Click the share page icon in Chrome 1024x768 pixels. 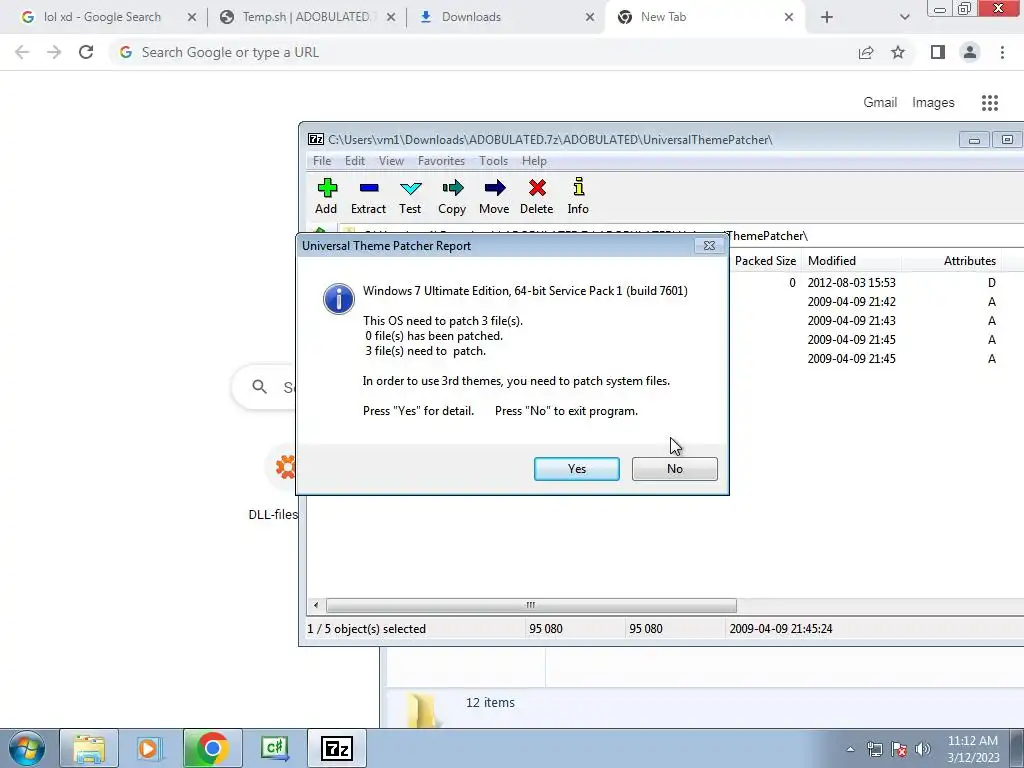coord(866,52)
